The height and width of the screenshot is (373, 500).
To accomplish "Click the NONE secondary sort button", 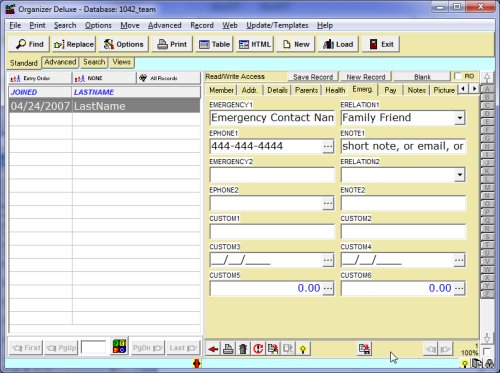I will pos(104,78).
